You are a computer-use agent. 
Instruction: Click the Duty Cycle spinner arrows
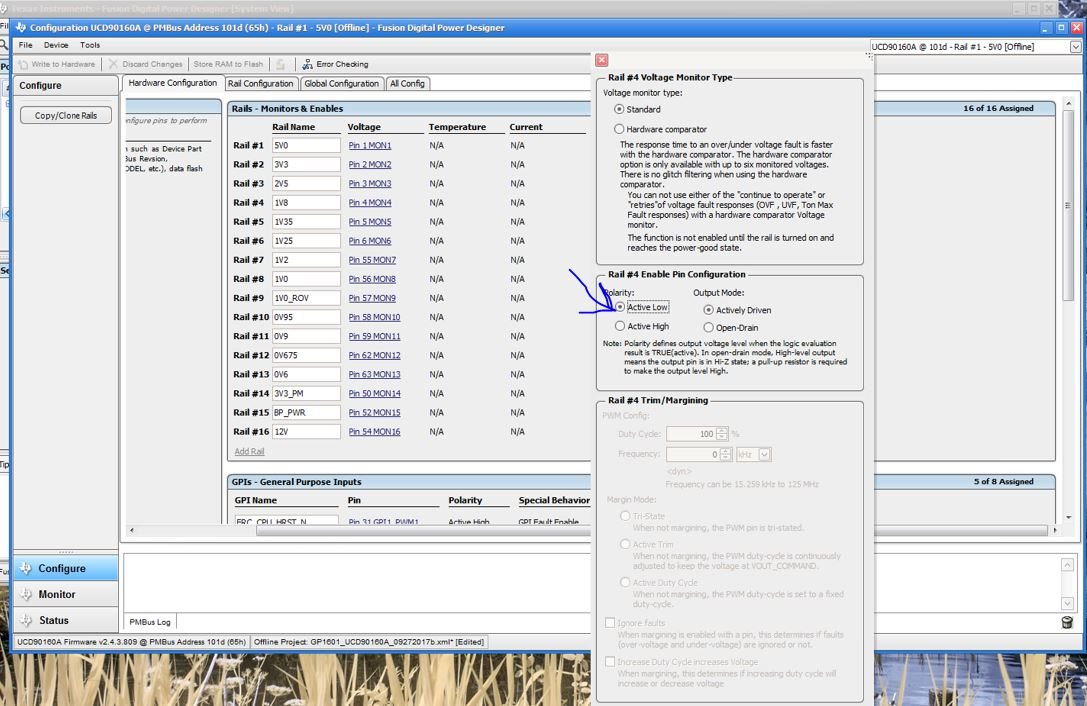(x=722, y=434)
